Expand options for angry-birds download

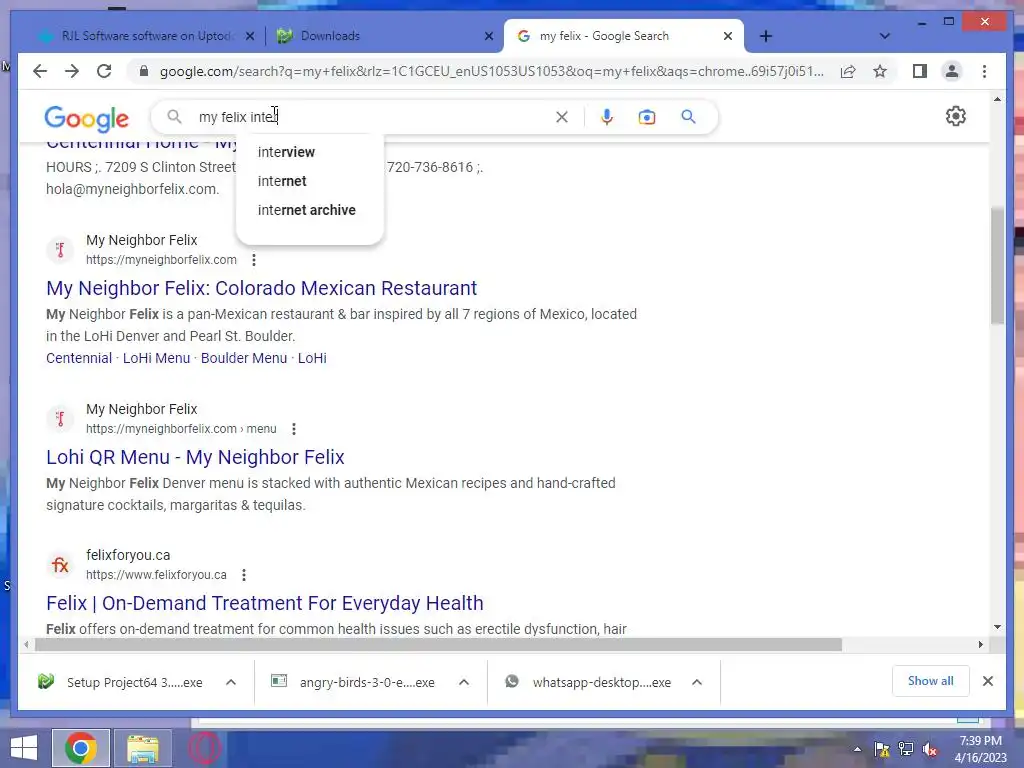pos(464,682)
